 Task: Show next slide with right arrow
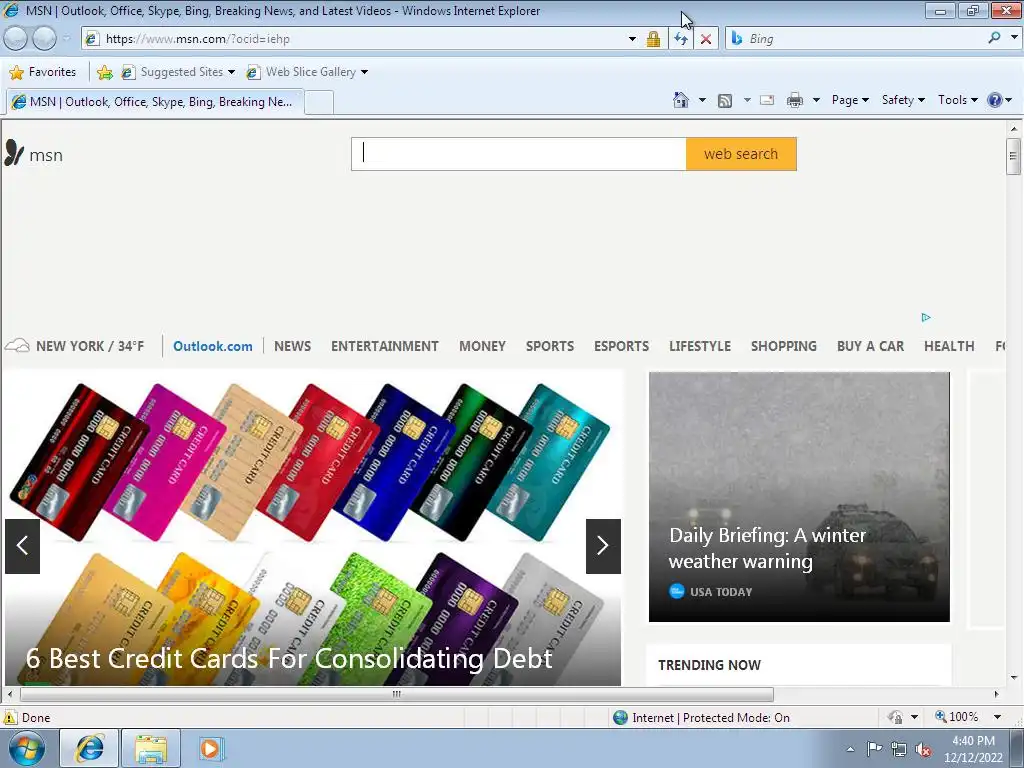(603, 546)
